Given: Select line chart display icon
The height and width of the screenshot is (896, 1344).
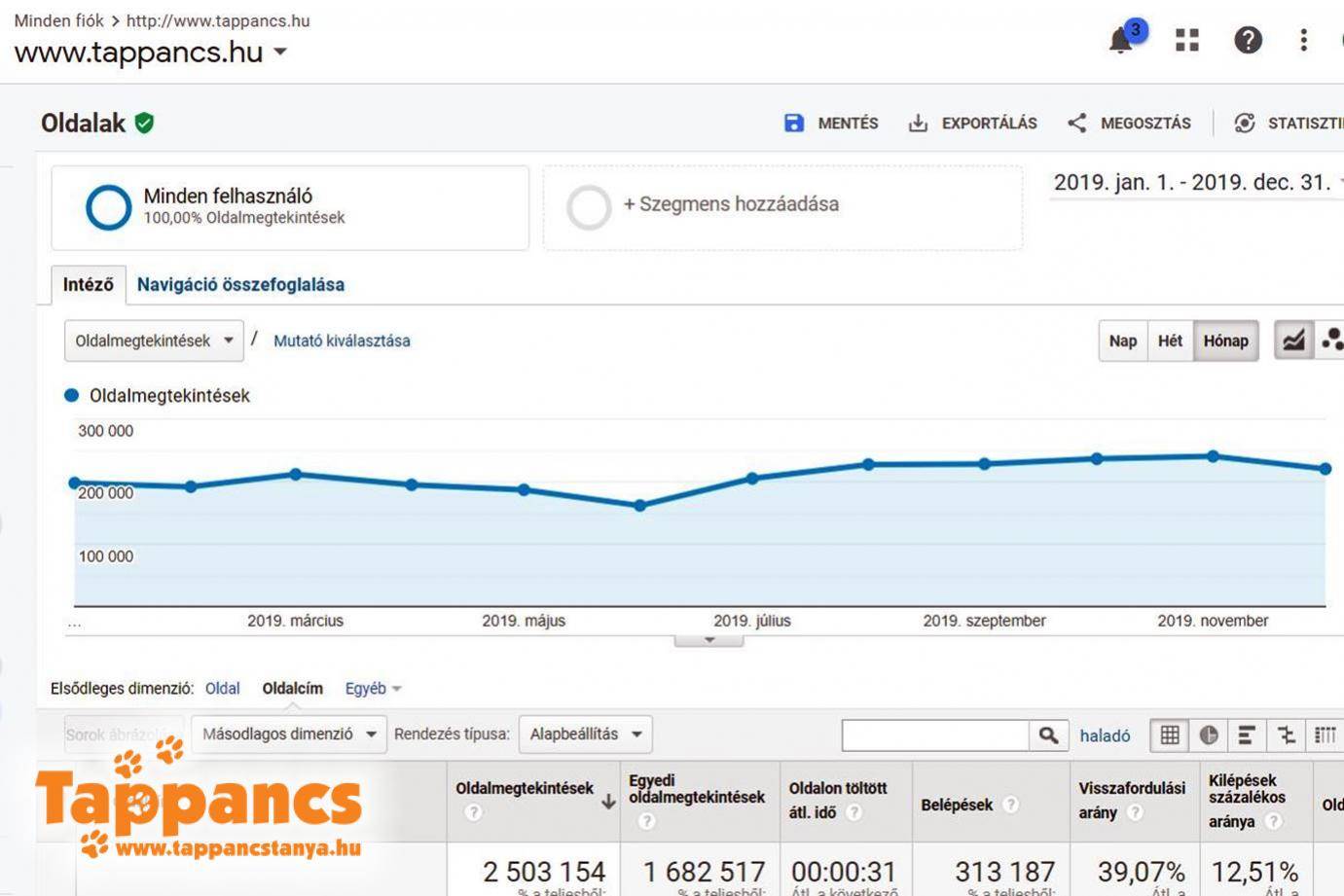Looking at the screenshot, I should point(1293,340).
